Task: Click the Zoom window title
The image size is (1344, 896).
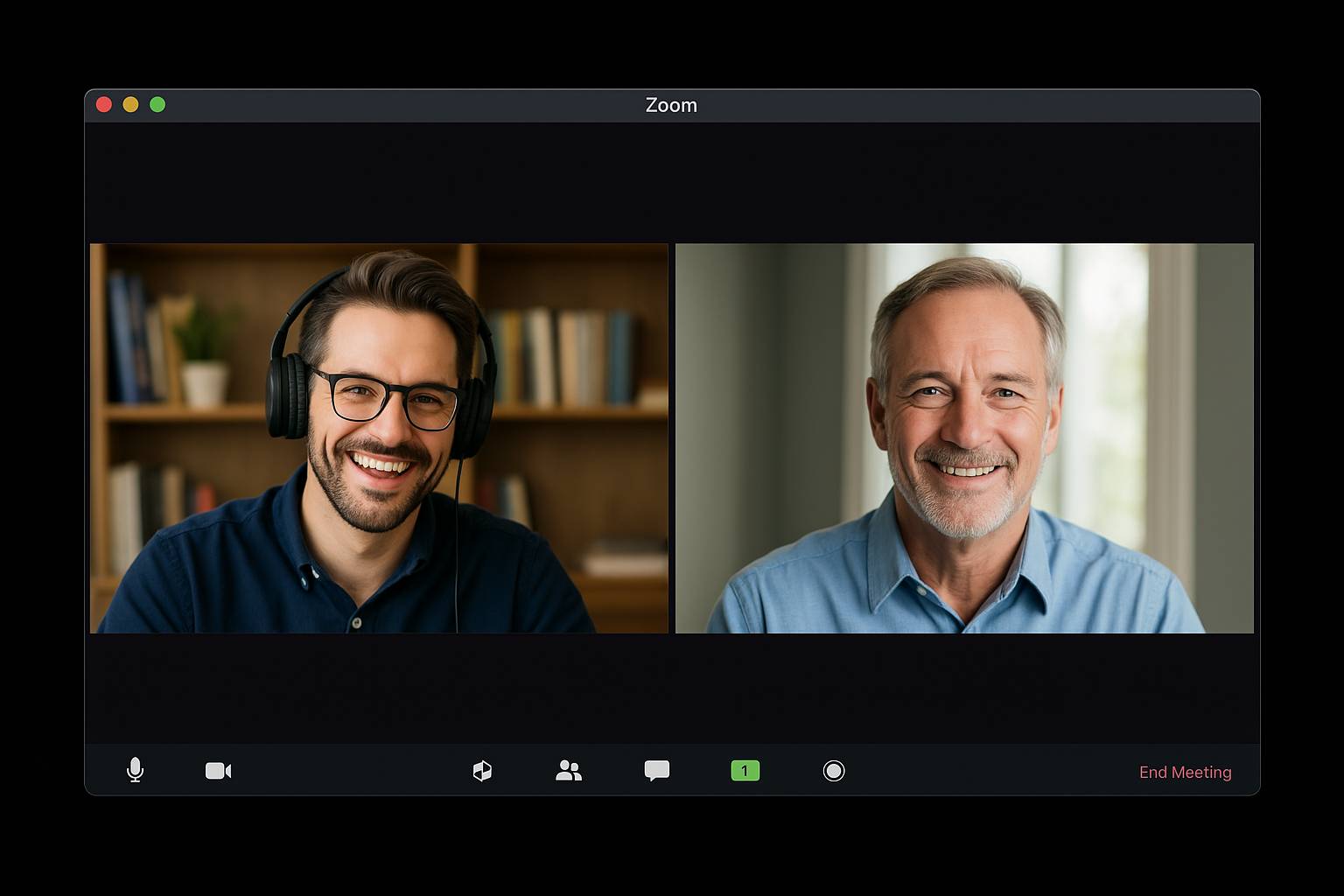Action: (x=671, y=105)
